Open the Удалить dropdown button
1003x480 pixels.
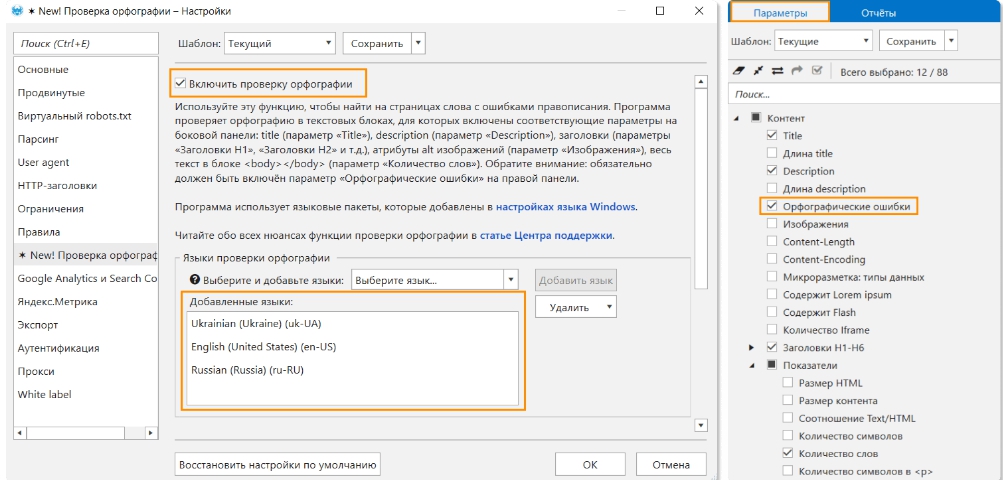pyautogui.click(x=575, y=308)
